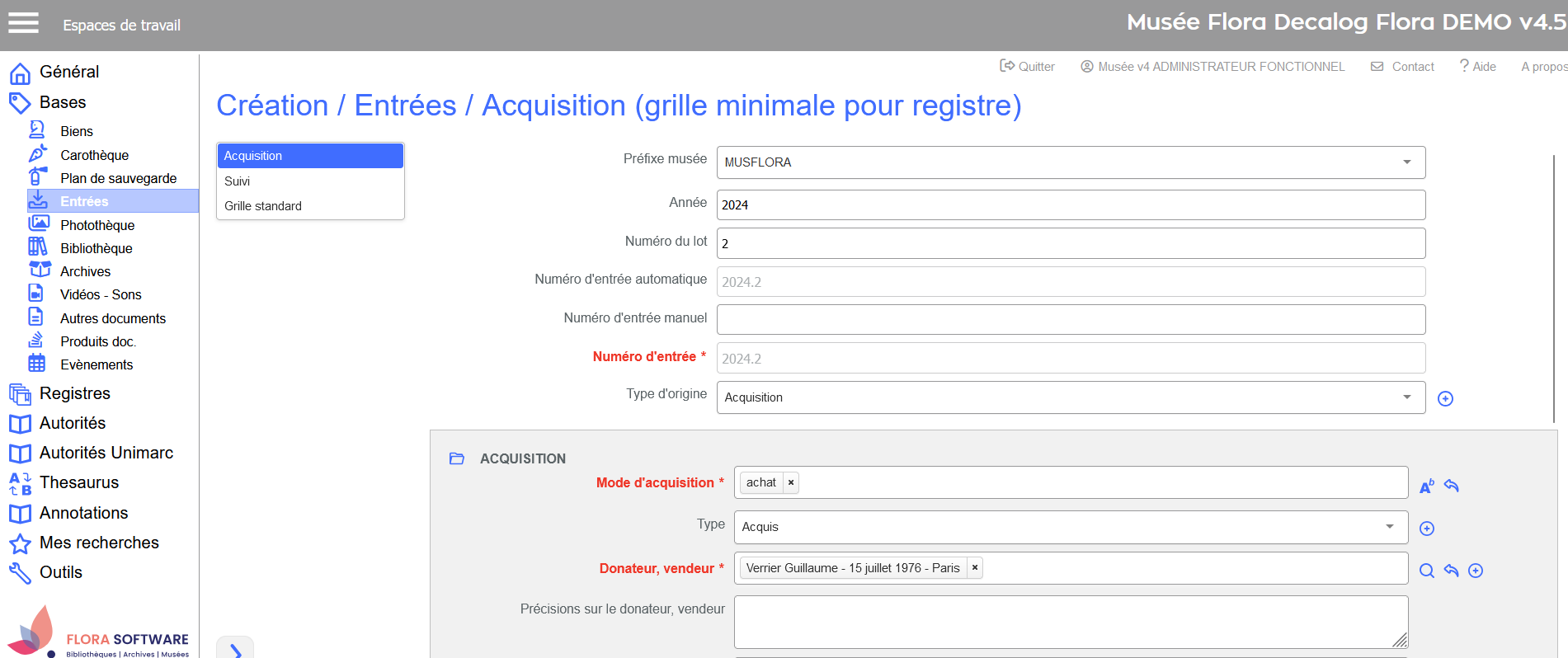The image size is (1568, 658).
Task: Select the Grille standard tab
Action: pos(263,206)
